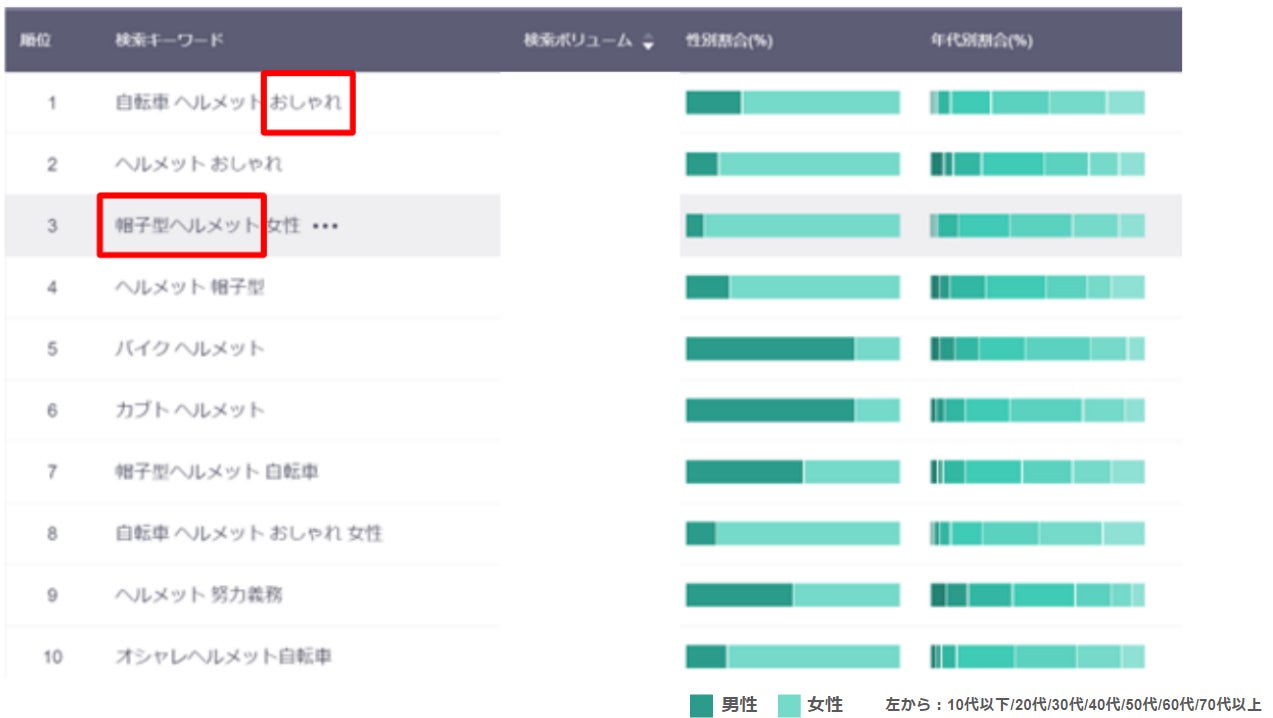The height and width of the screenshot is (718, 1273).
Task: Click the age ratio bar for ヘルメット 努力義務
Action: tap(1037, 595)
